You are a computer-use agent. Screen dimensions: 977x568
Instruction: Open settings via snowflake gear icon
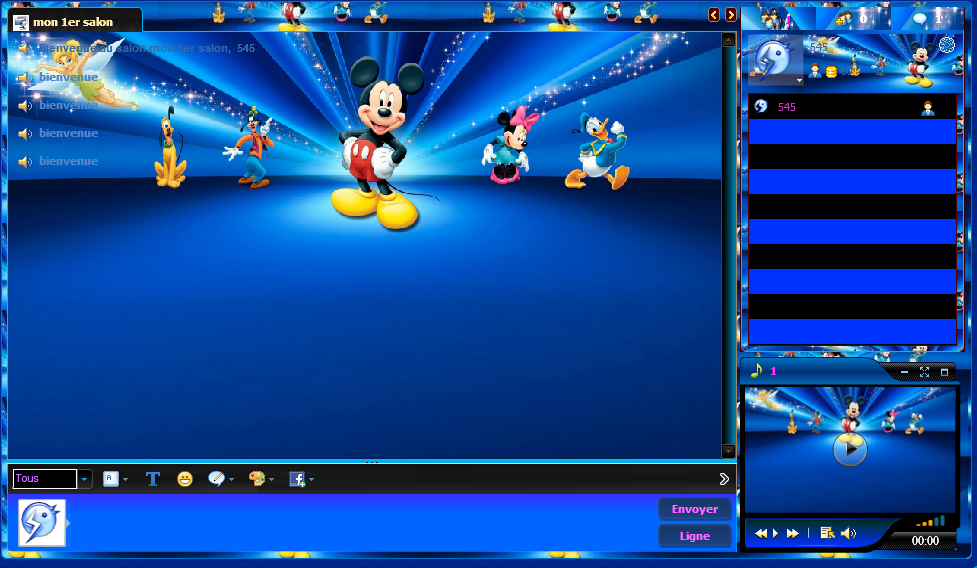tap(947, 45)
